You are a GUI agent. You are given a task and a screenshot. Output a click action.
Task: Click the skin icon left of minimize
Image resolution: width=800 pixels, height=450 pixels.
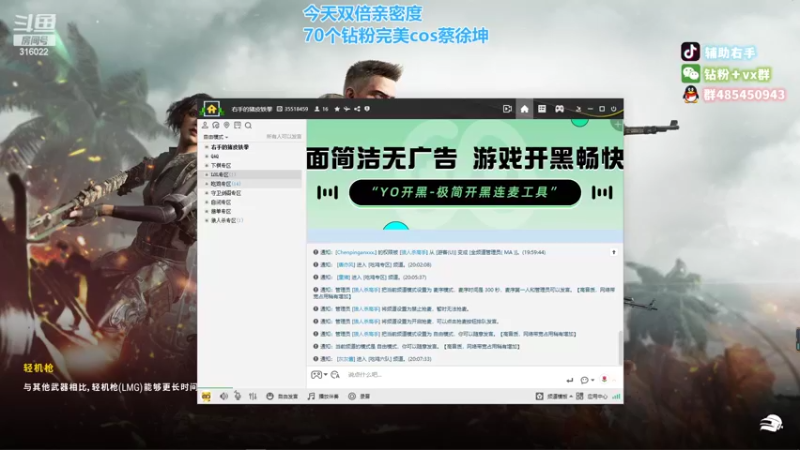(579, 109)
